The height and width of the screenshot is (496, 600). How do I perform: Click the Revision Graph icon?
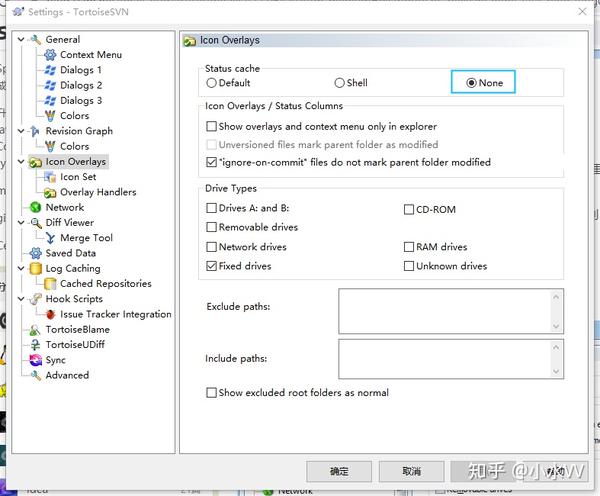[x=35, y=131]
